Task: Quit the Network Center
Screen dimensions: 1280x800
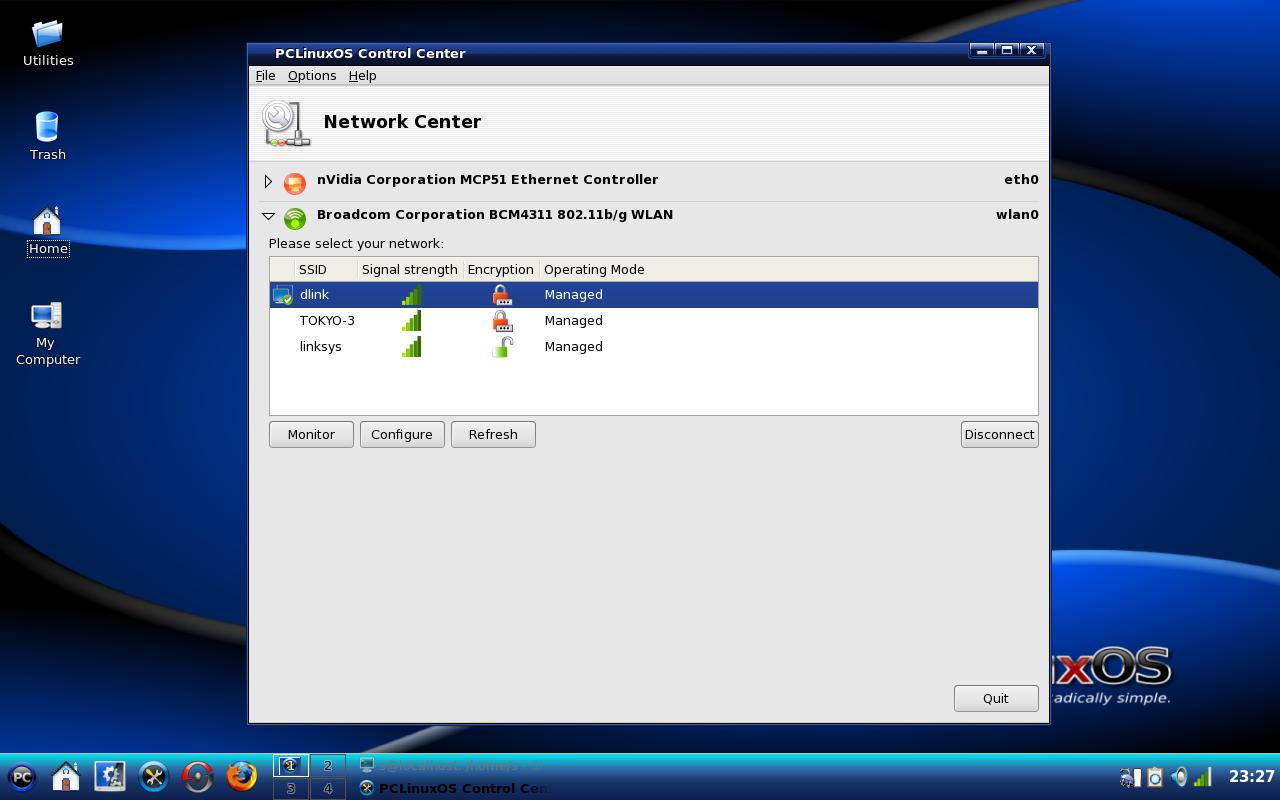Action: point(996,699)
